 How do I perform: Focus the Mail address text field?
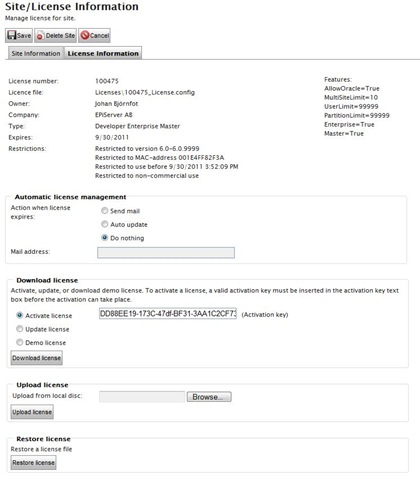pos(166,252)
